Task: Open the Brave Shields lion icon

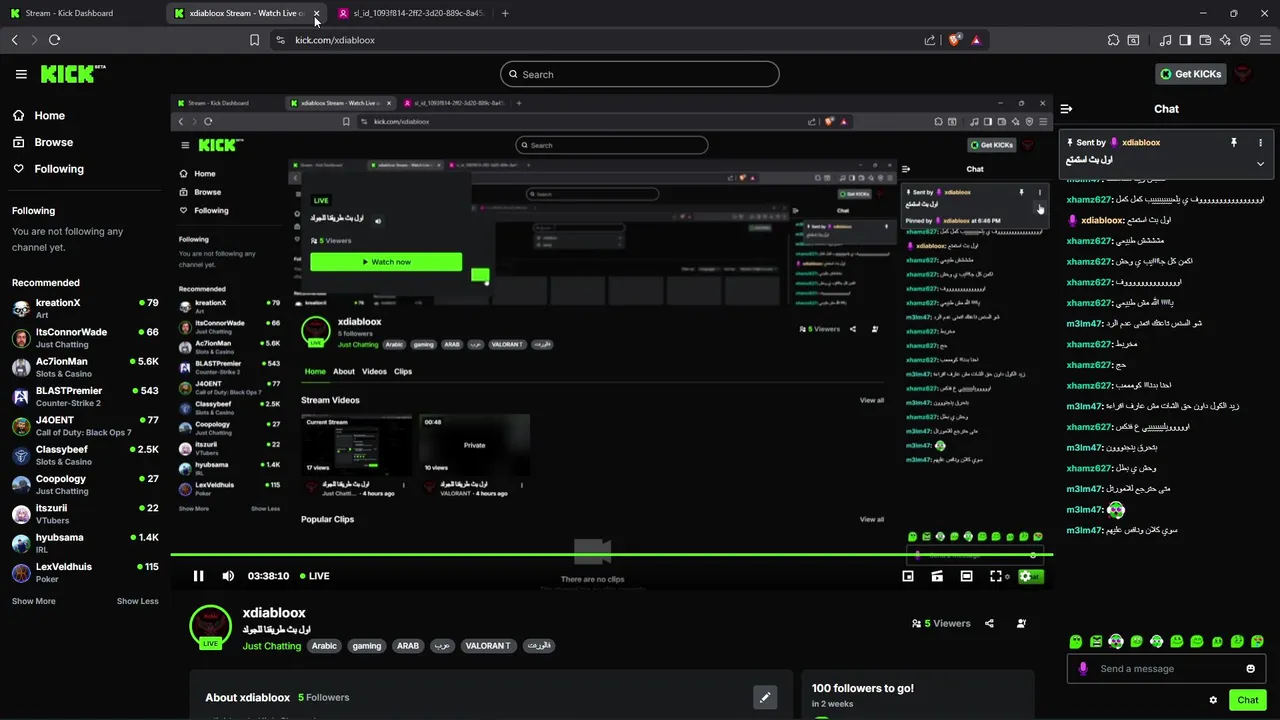Action: [x=955, y=40]
